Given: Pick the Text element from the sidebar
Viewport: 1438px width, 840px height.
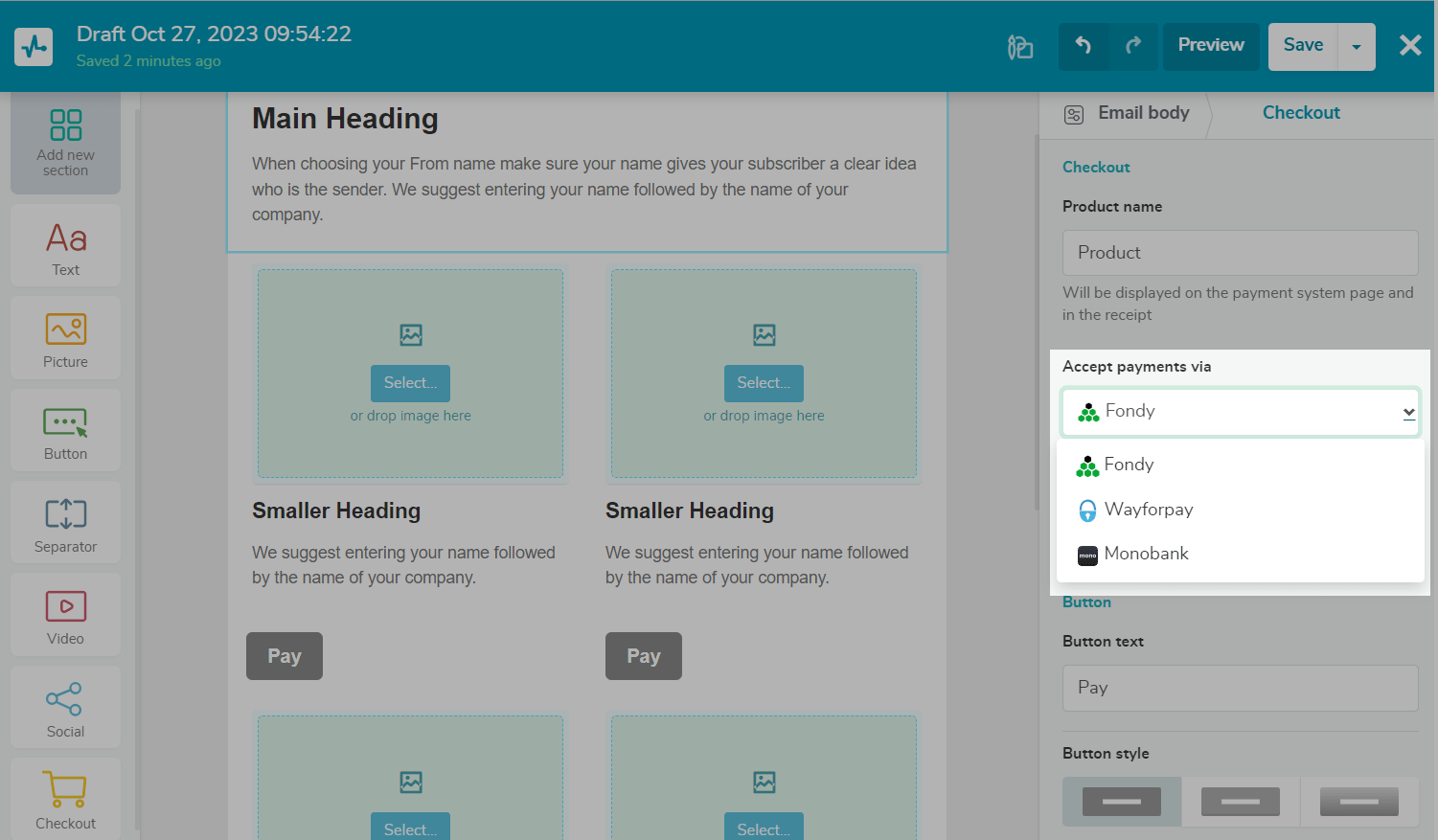Looking at the screenshot, I should pos(66,245).
